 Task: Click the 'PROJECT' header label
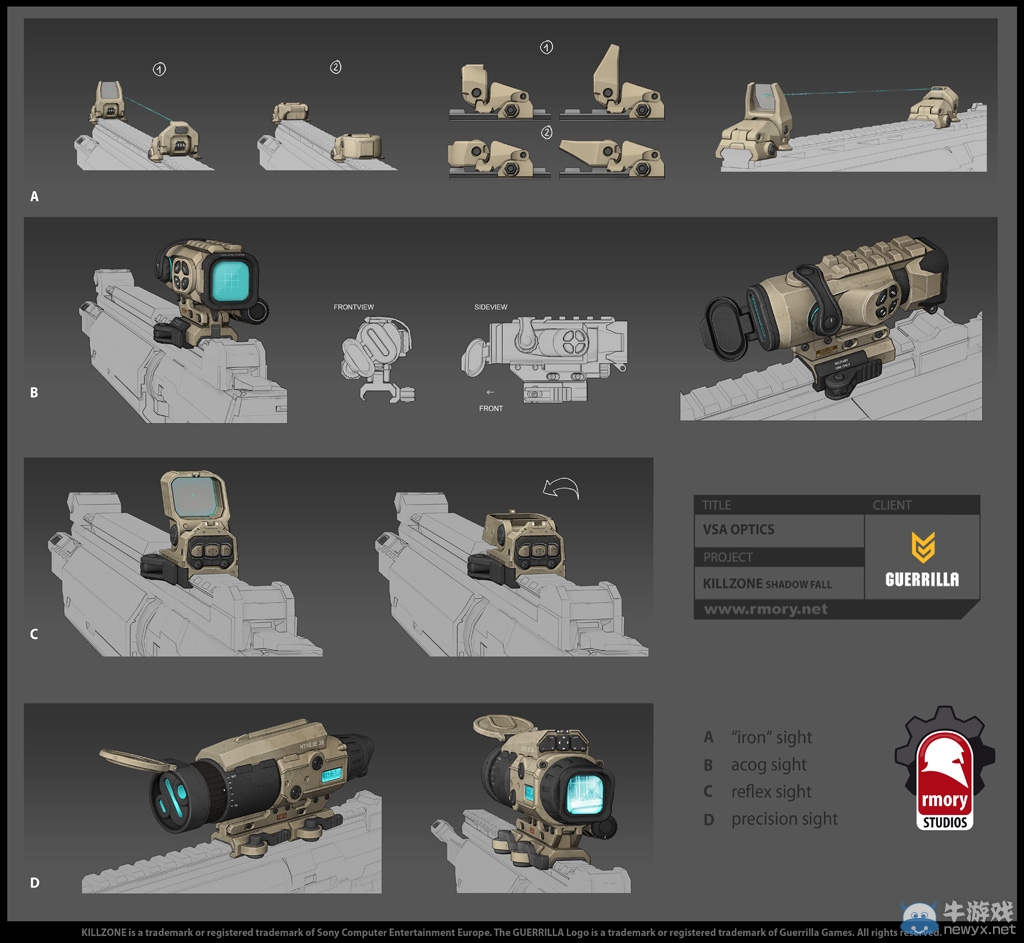point(728,557)
